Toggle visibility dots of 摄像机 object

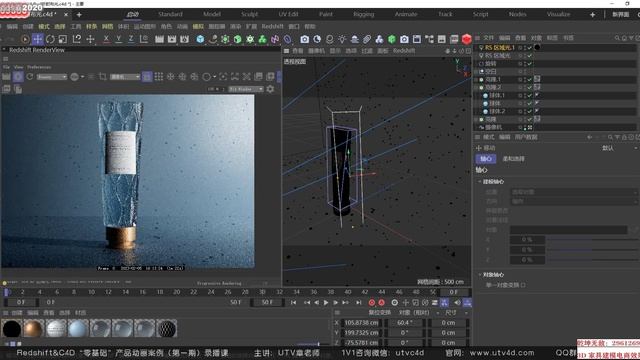525,127
